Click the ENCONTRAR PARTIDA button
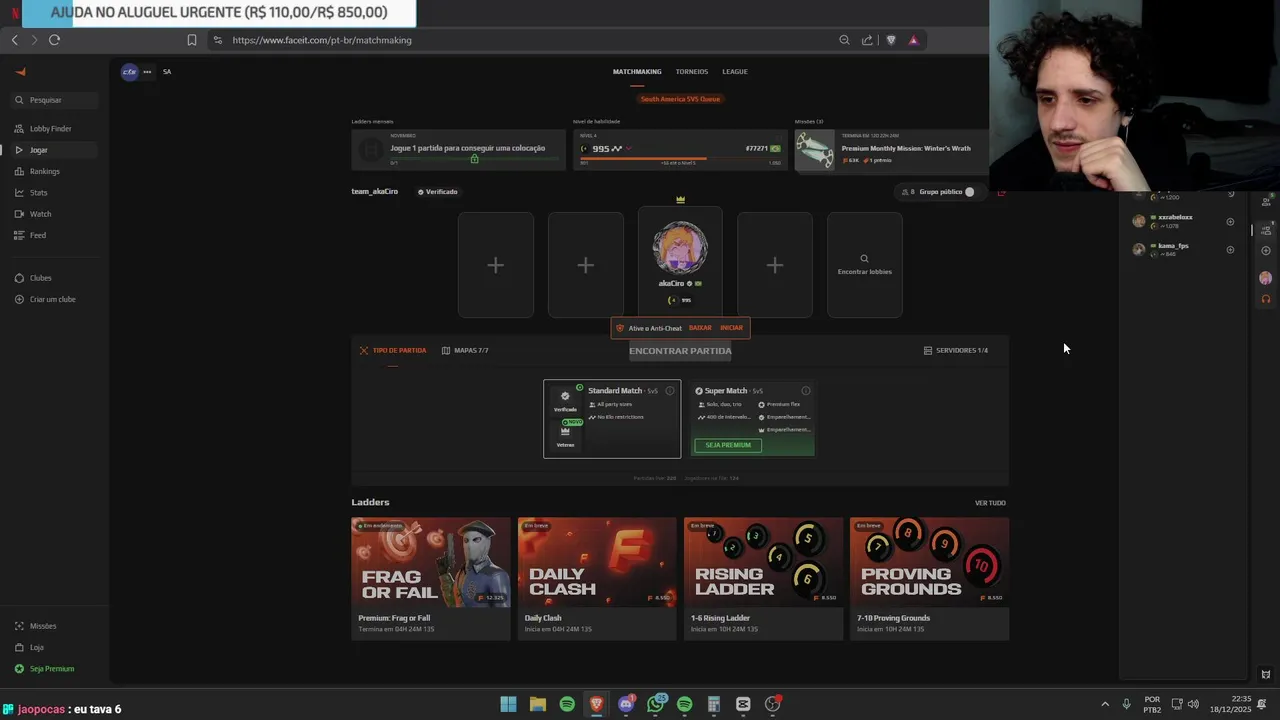This screenshot has width=1280, height=720. [x=680, y=351]
